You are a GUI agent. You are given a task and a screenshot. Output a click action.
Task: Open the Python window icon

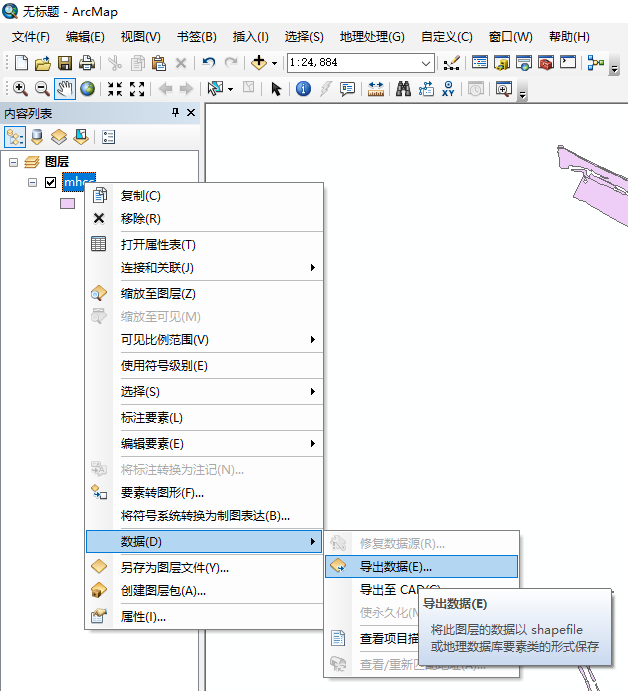(x=568, y=62)
